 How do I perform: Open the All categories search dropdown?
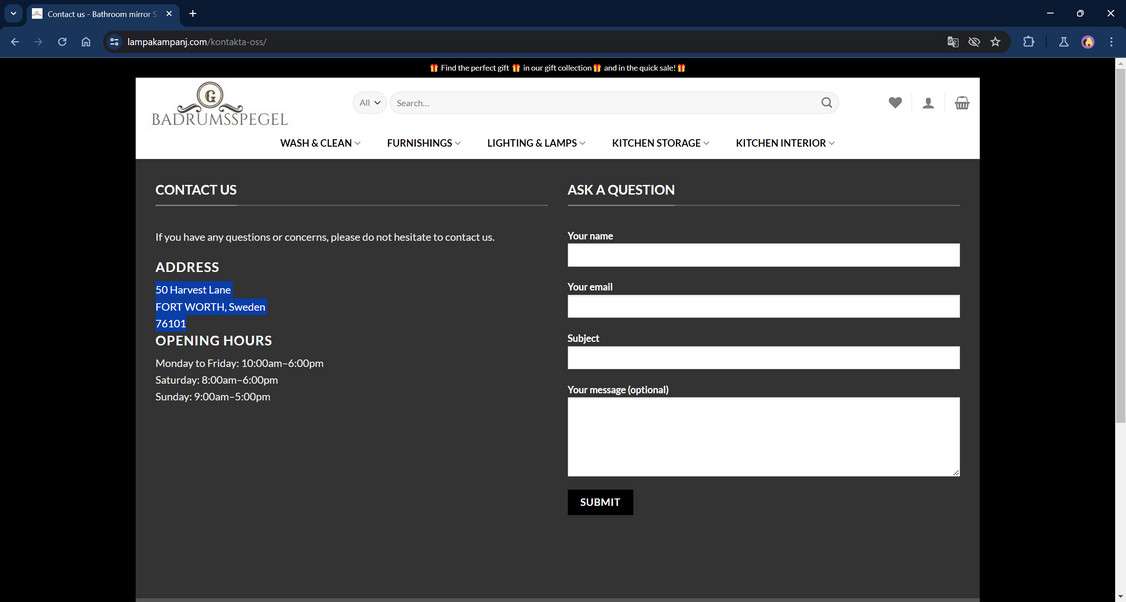[x=369, y=103]
